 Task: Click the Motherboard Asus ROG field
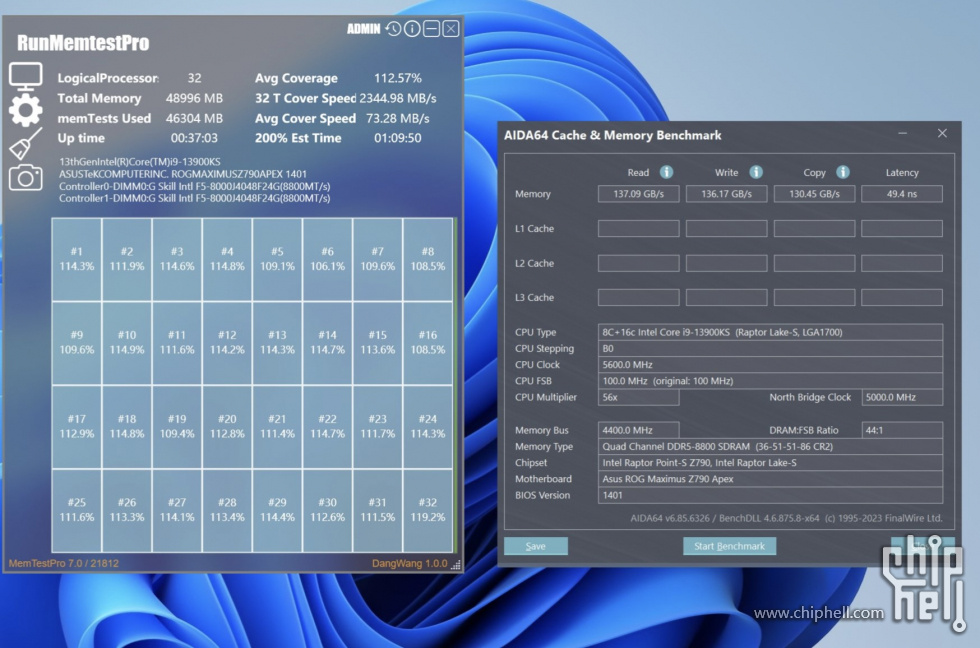[x=770, y=479]
